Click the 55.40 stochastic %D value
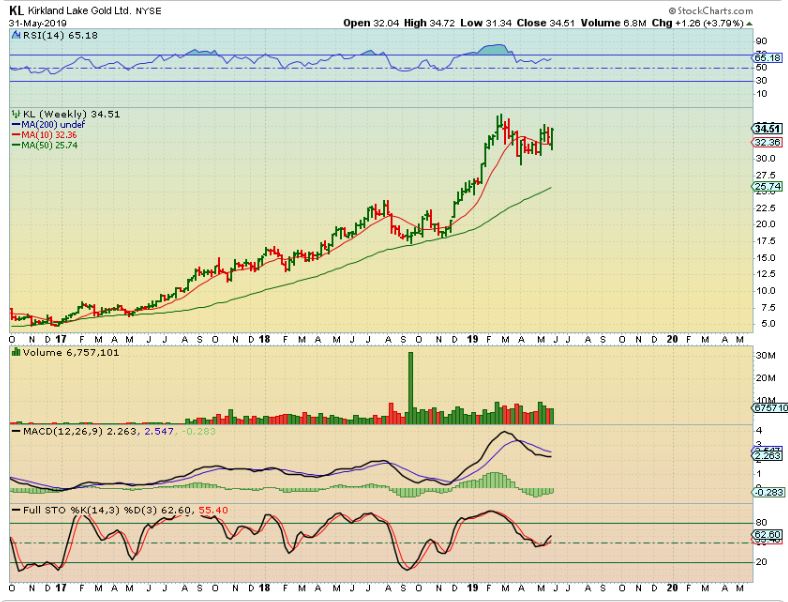Viewport: 788px width, 602px height. [213, 511]
